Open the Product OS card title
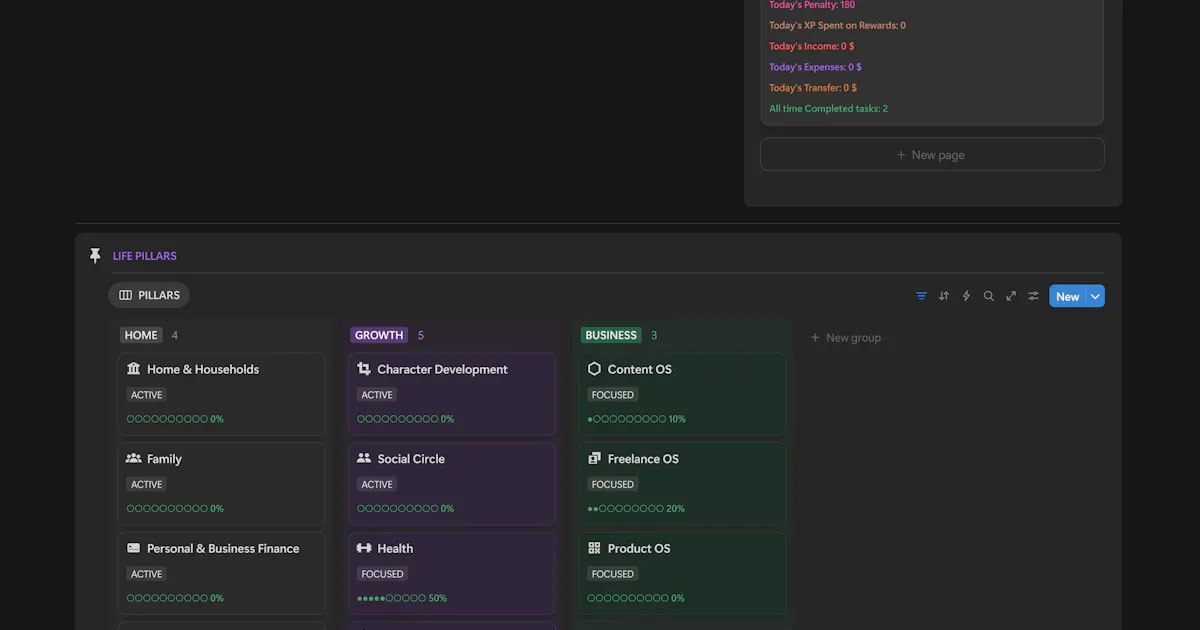 coord(639,548)
